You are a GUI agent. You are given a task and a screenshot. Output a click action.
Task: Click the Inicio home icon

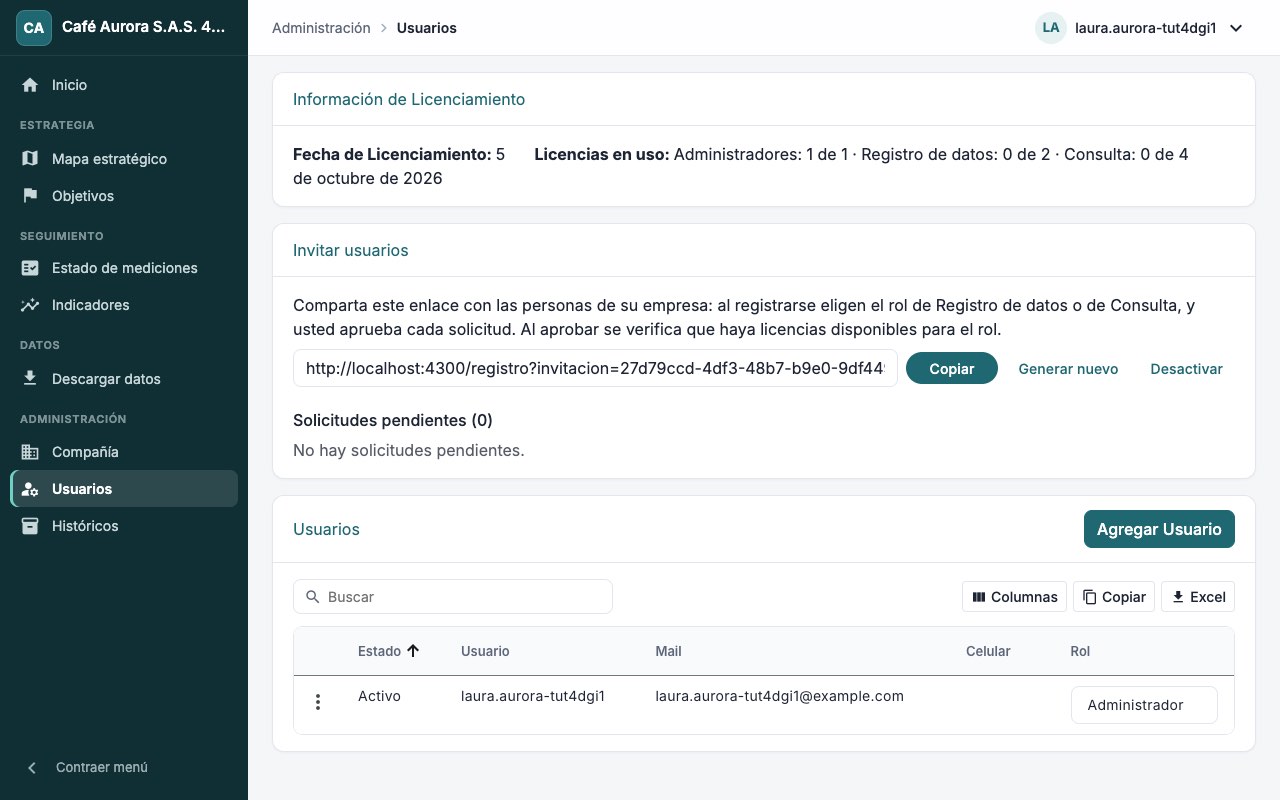(x=30, y=85)
